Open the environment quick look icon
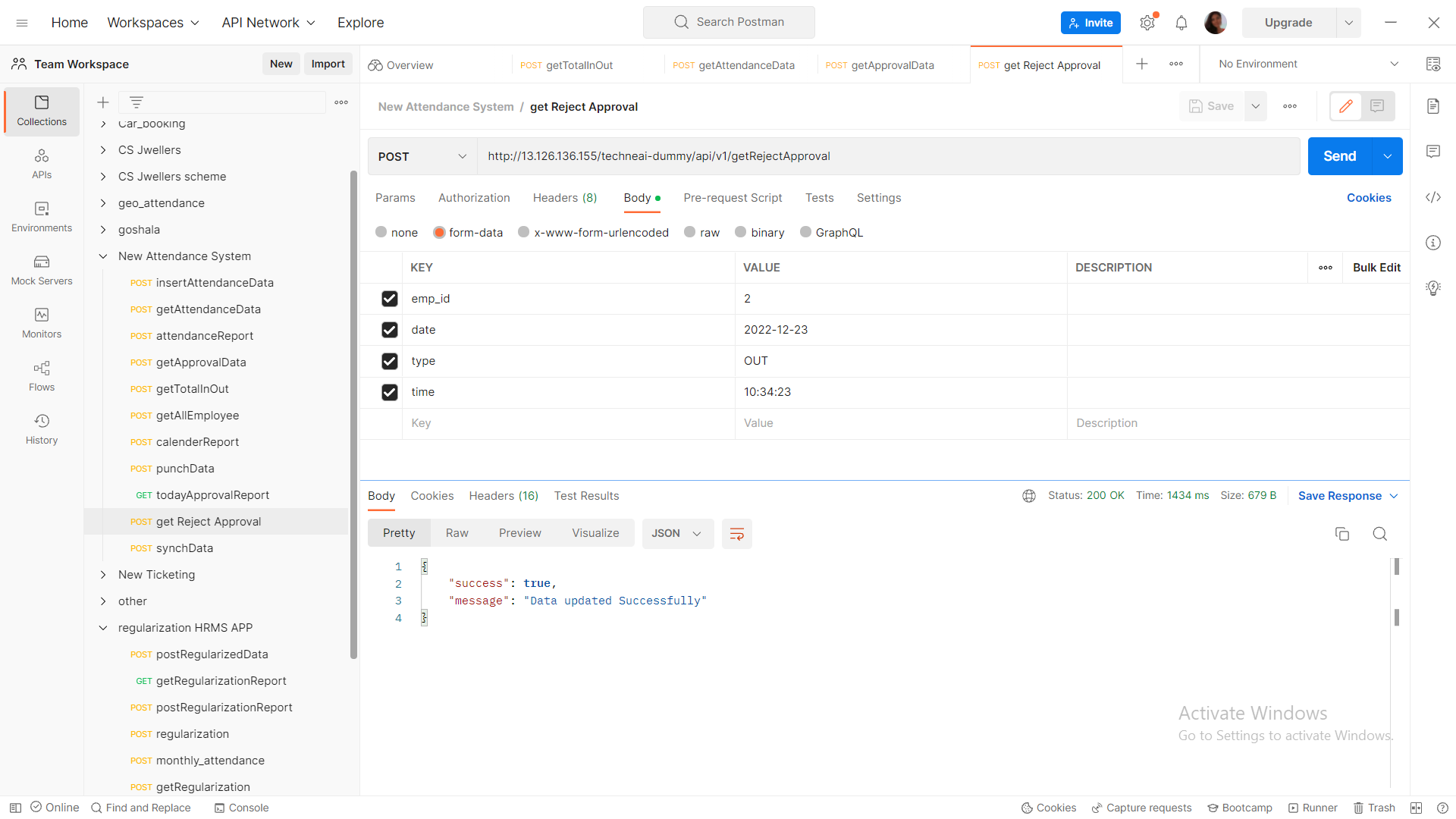Viewport: 1456px width, 819px height. 1433,64
